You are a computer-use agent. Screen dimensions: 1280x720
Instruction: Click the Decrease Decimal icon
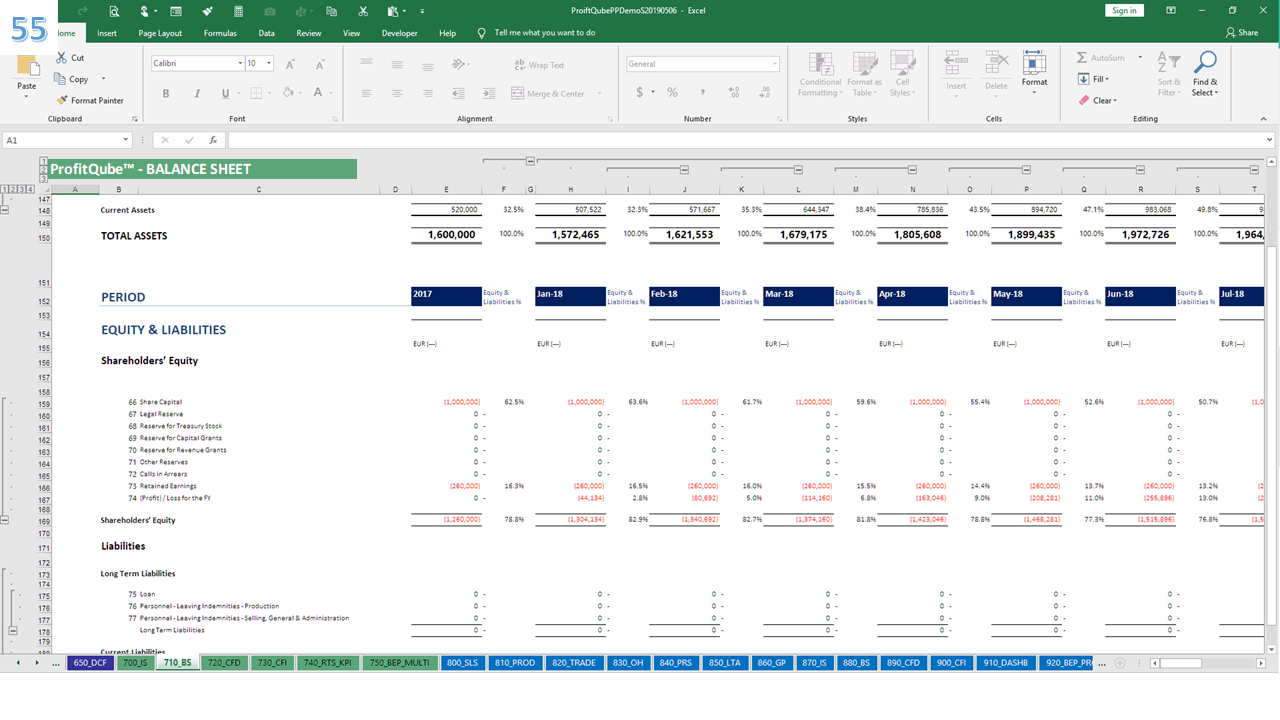tap(764, 92)
